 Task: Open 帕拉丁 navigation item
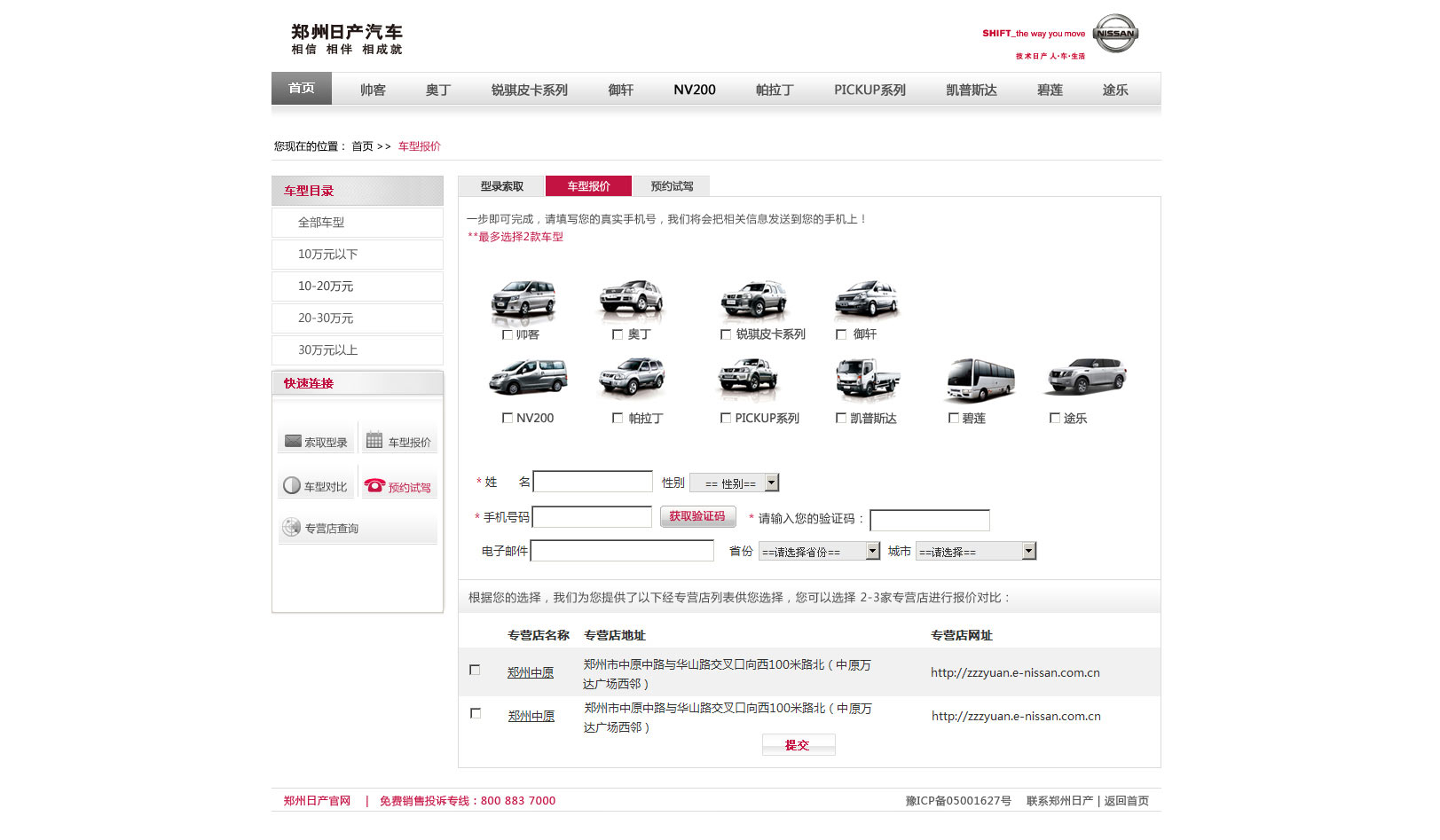tap(775, 90)
